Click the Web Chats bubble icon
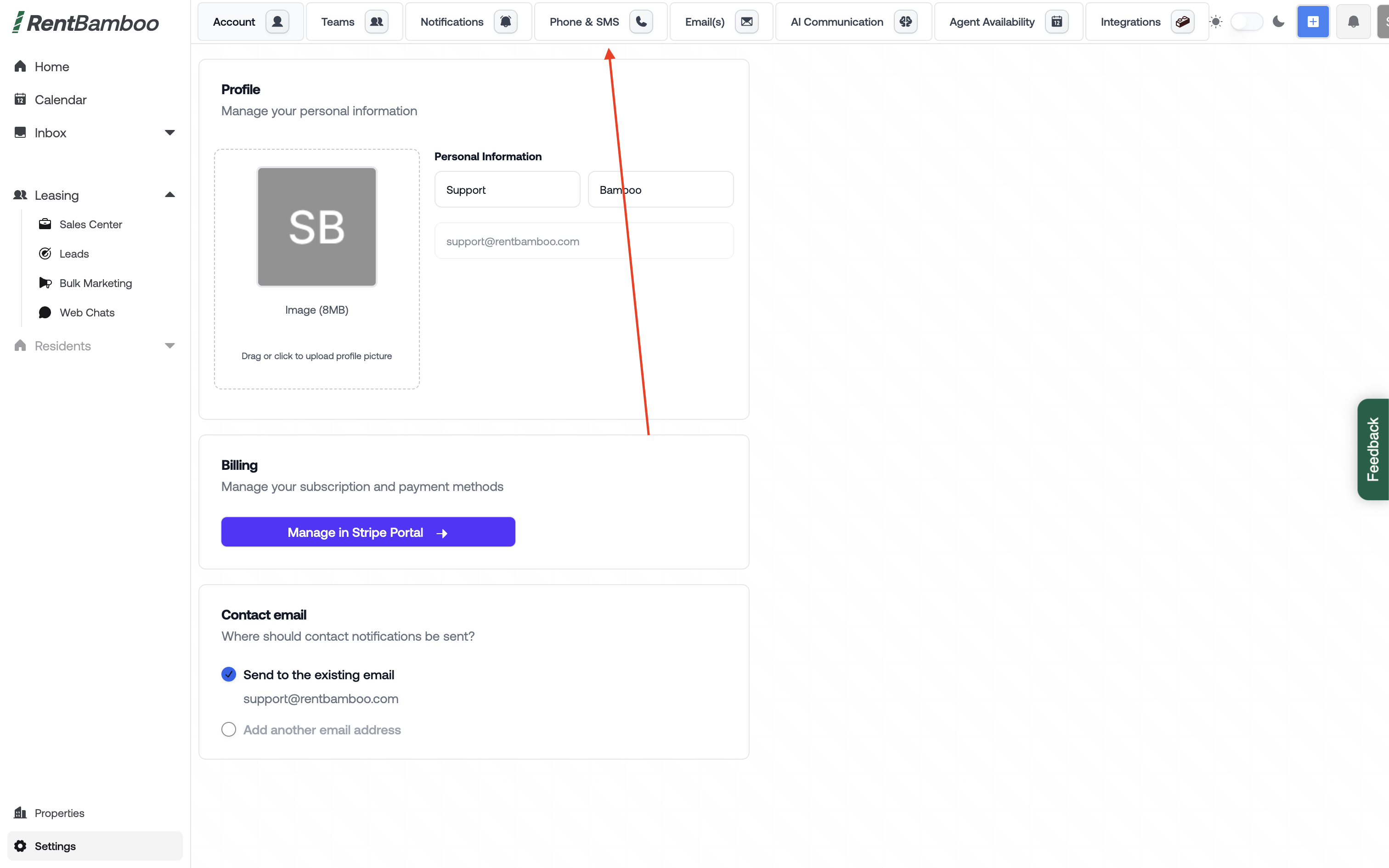Viewport: 1389px width, 868px height. [x=45, y=312]
